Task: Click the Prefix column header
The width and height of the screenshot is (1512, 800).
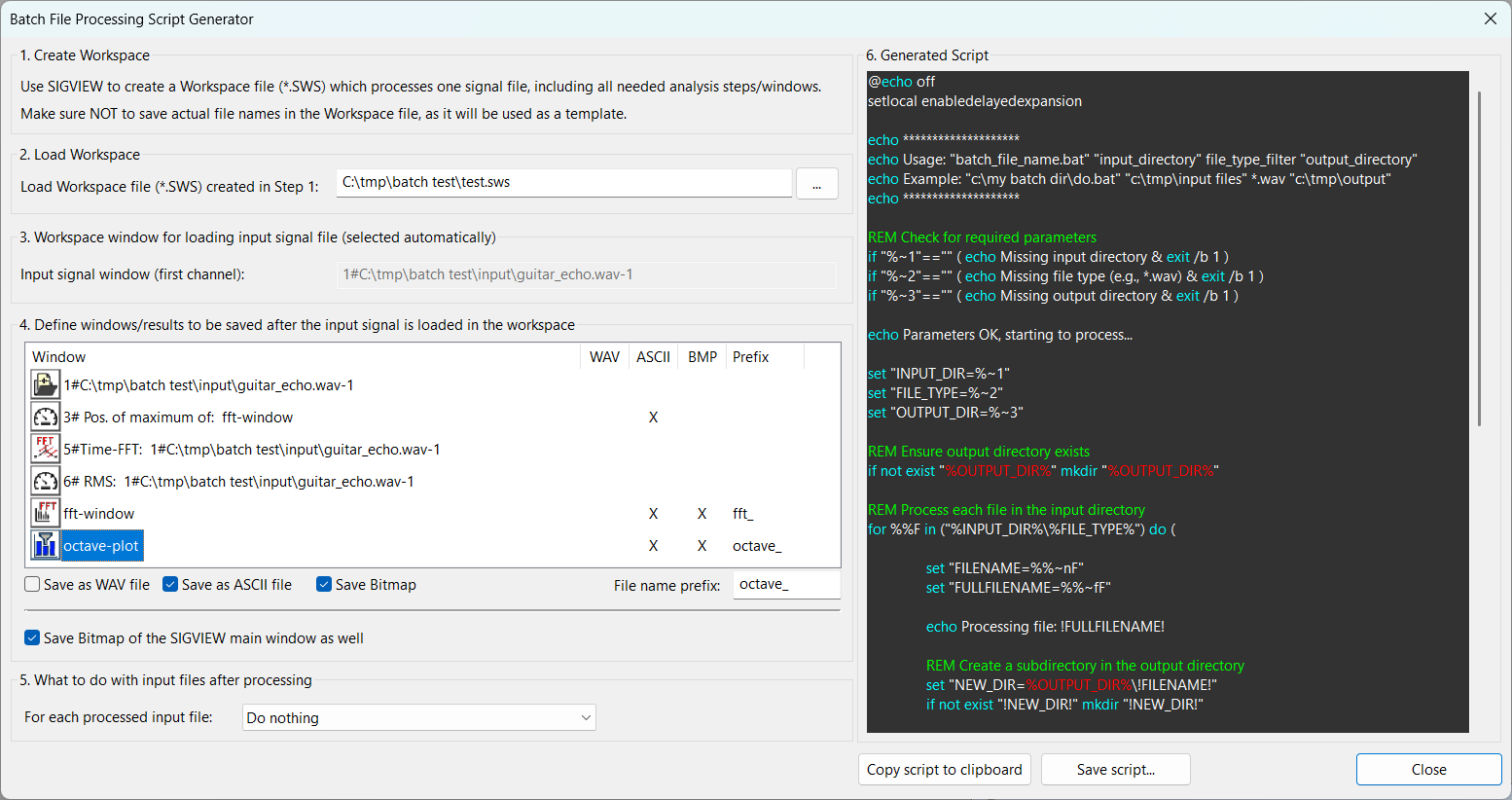Action: click(750, 357)
